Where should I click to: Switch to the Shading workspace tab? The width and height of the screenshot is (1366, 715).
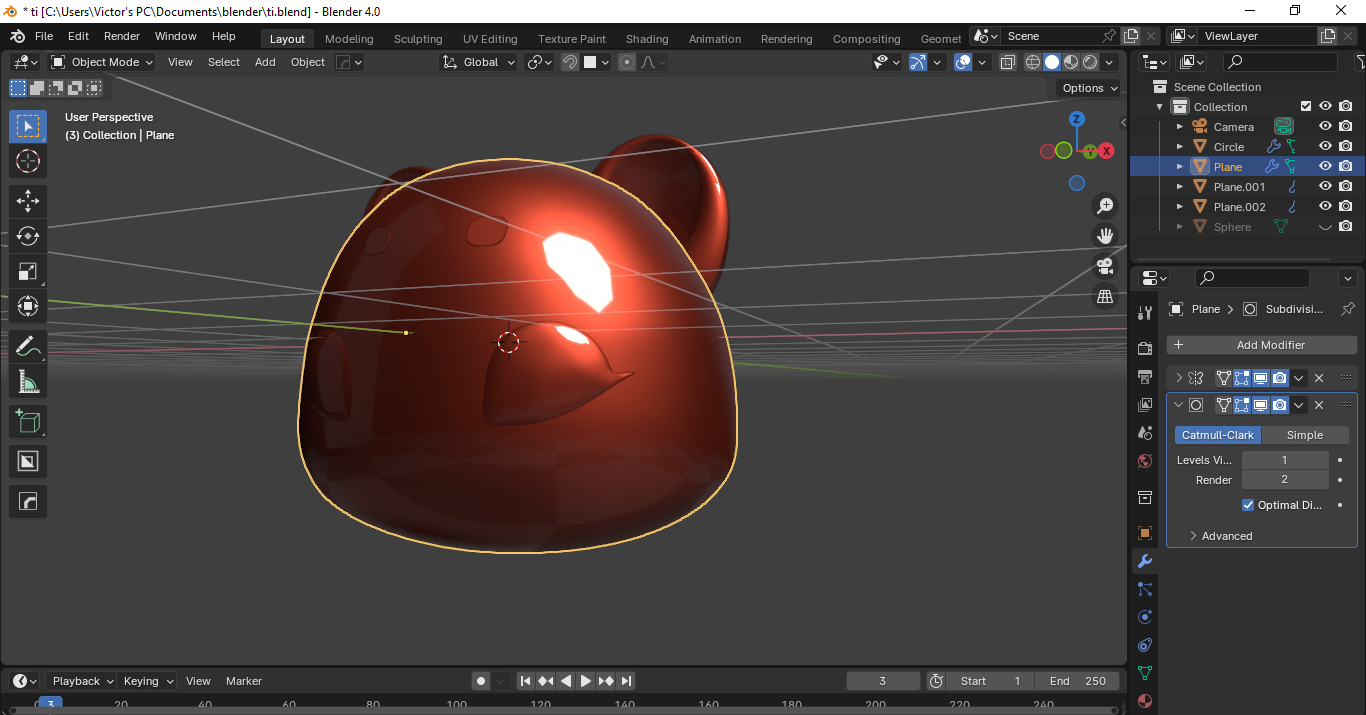(x=647, y=39)
